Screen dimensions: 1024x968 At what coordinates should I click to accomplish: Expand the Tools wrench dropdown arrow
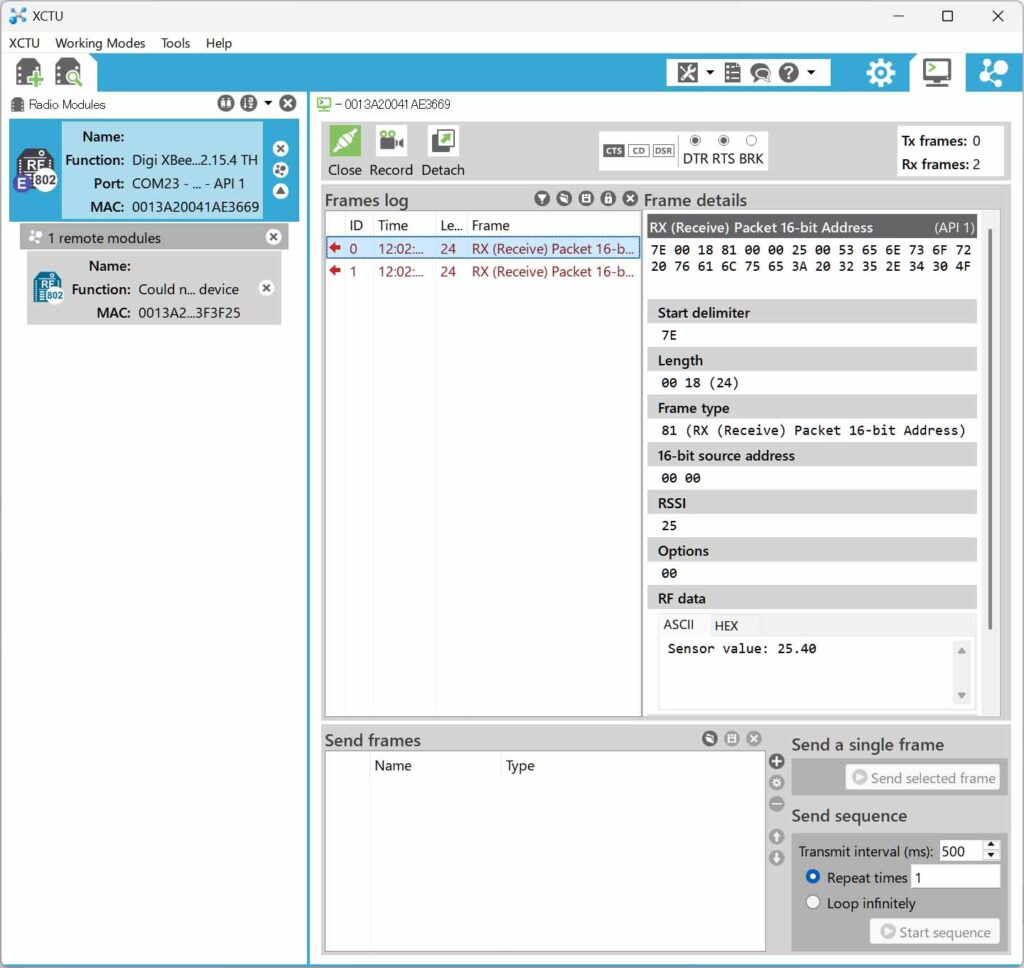(710, 73)
